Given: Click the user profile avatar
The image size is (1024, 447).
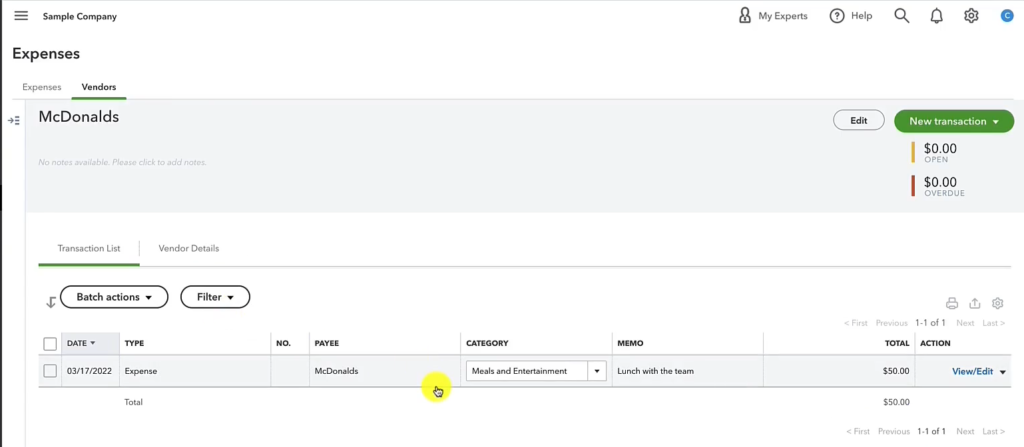Looking at the screenshot, I should (1007, 16).
